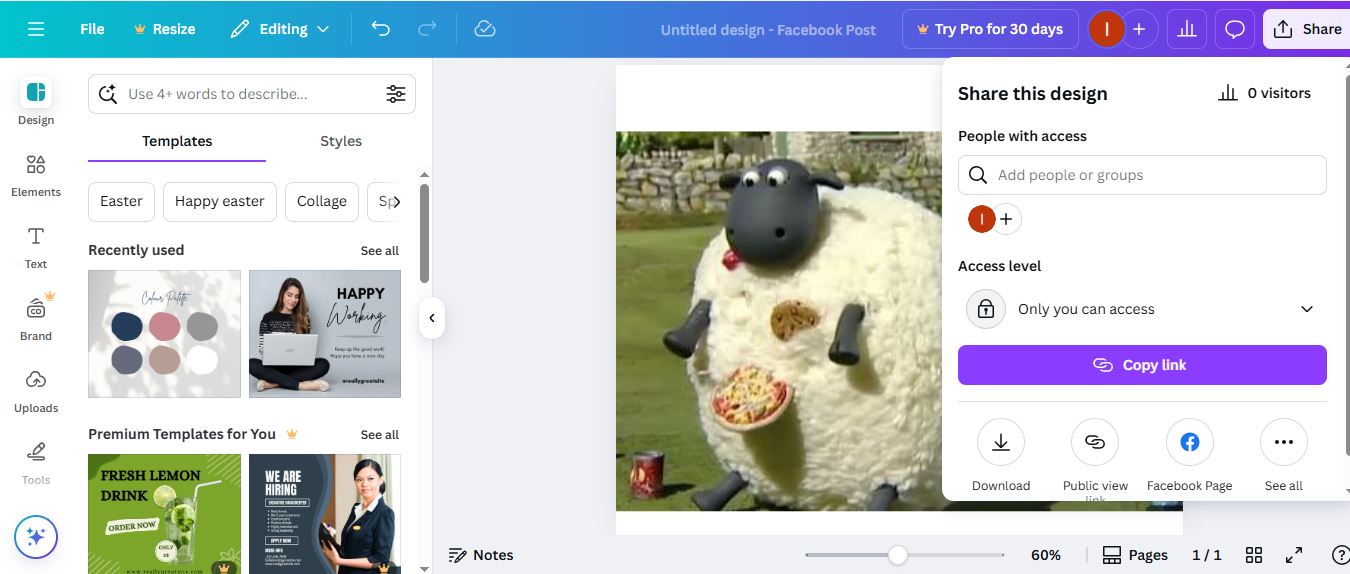
Task: Undo the last action
Action: pos(380,29)
